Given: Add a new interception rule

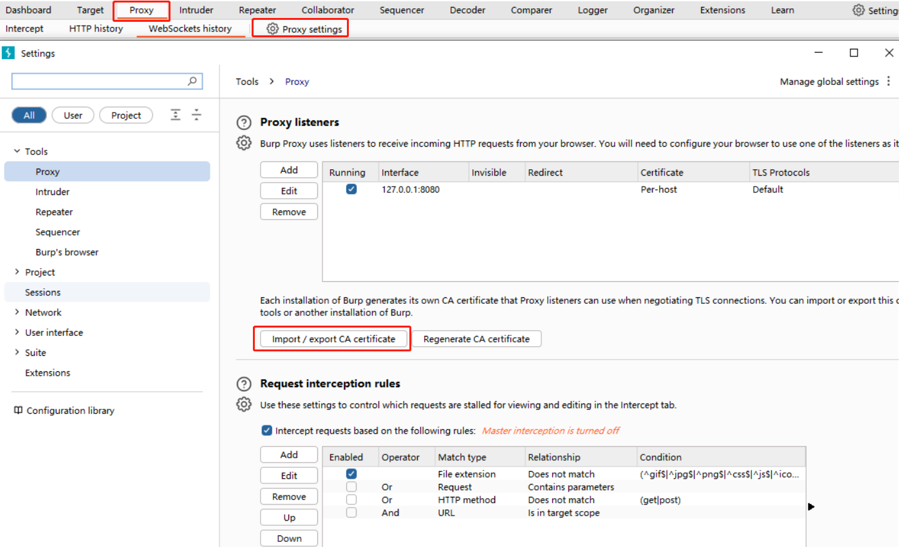Looking at the screenshot, I should pos(289,454).
